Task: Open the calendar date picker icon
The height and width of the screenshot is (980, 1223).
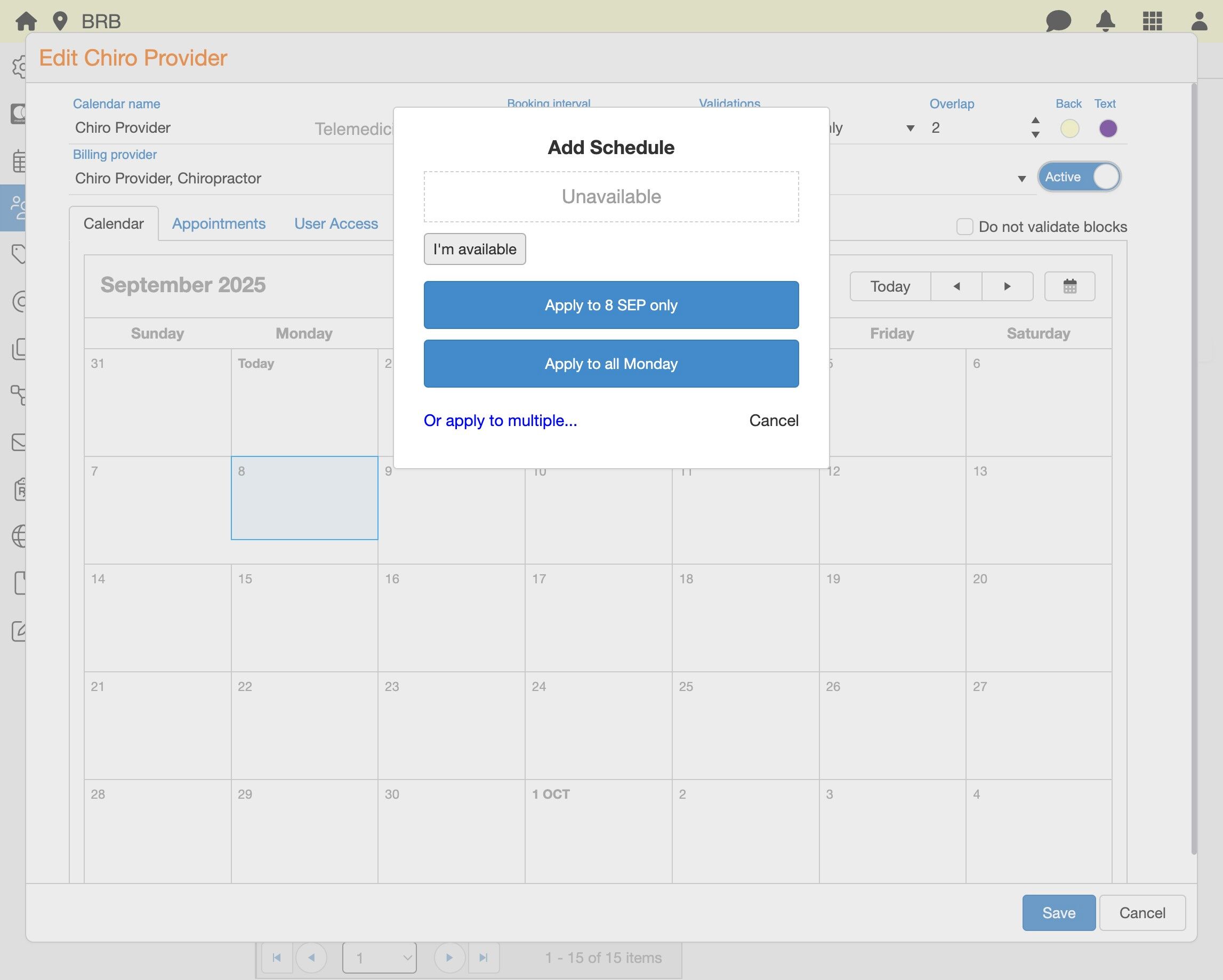Action: 1069,286
